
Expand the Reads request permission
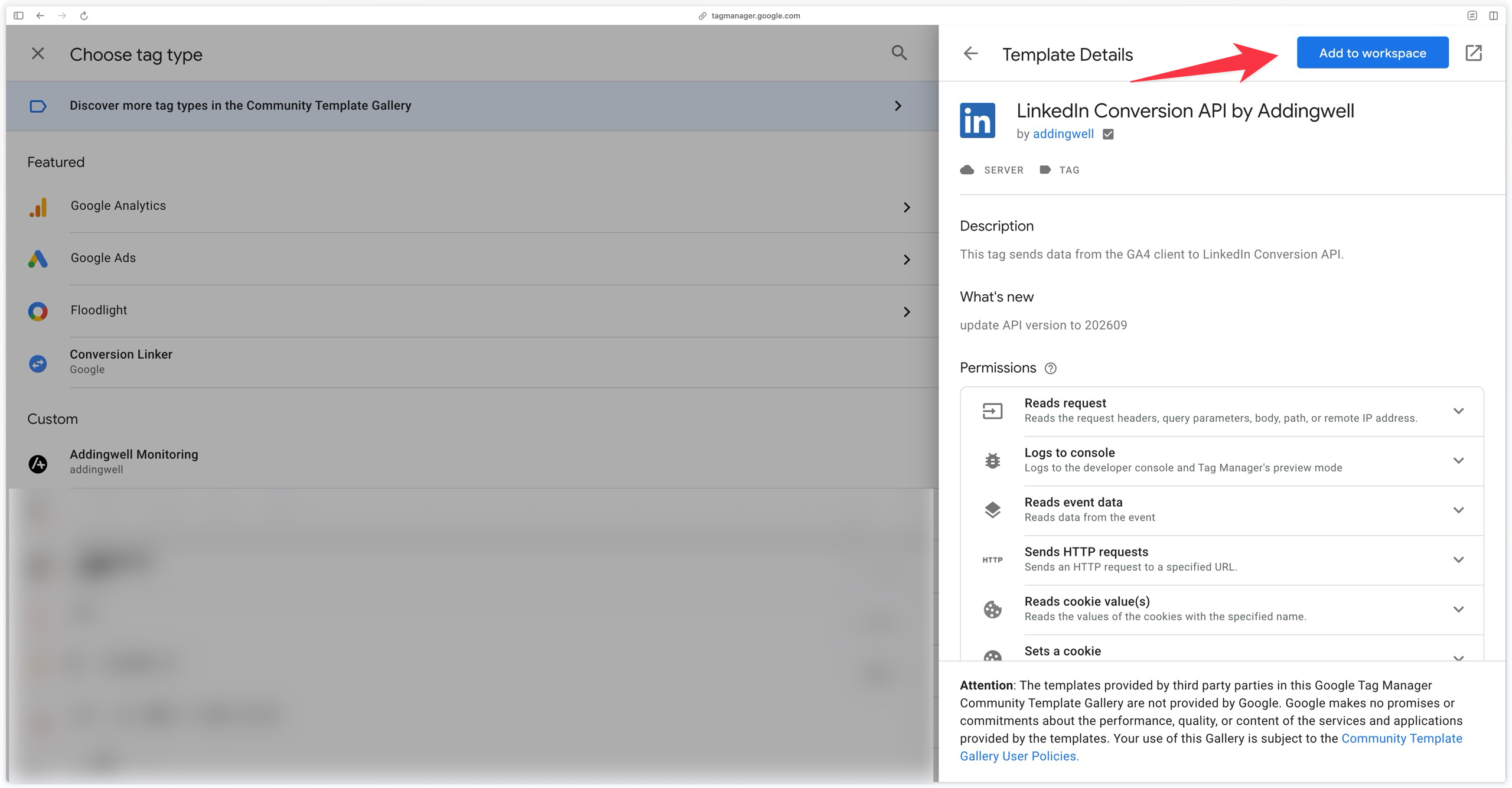coord(1458,411)
